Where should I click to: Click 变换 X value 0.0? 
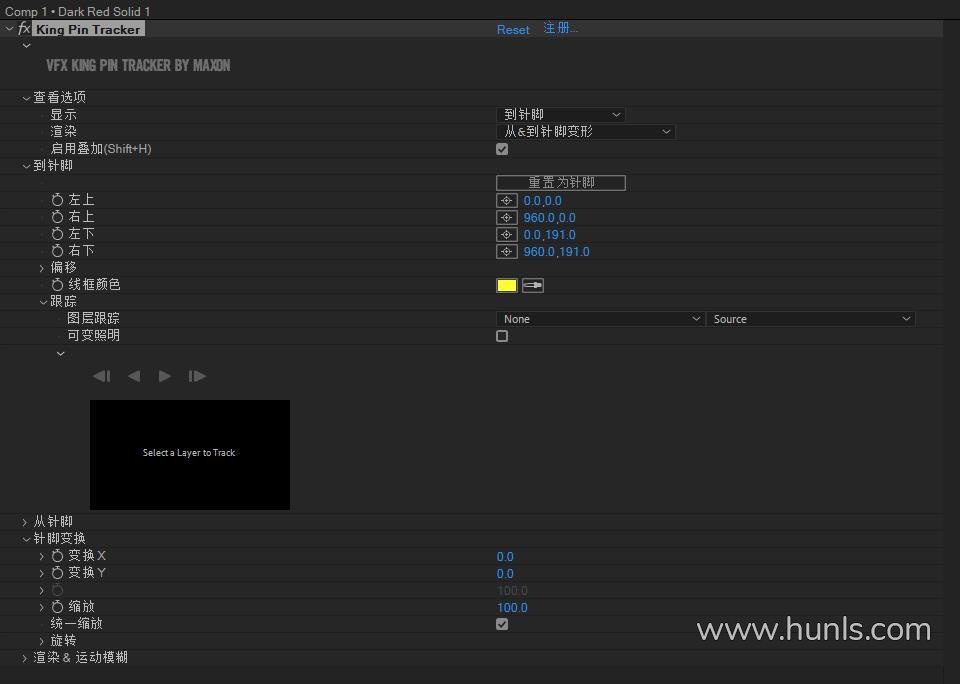point(505,557)
